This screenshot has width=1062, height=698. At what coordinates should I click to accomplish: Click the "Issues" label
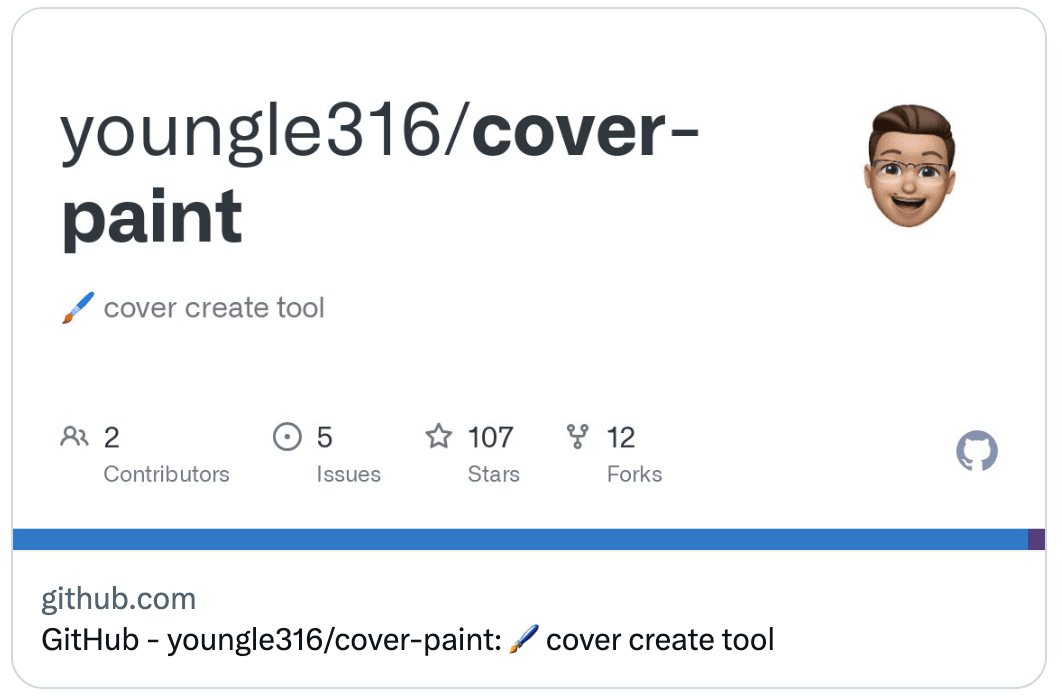tap(348, 474)
